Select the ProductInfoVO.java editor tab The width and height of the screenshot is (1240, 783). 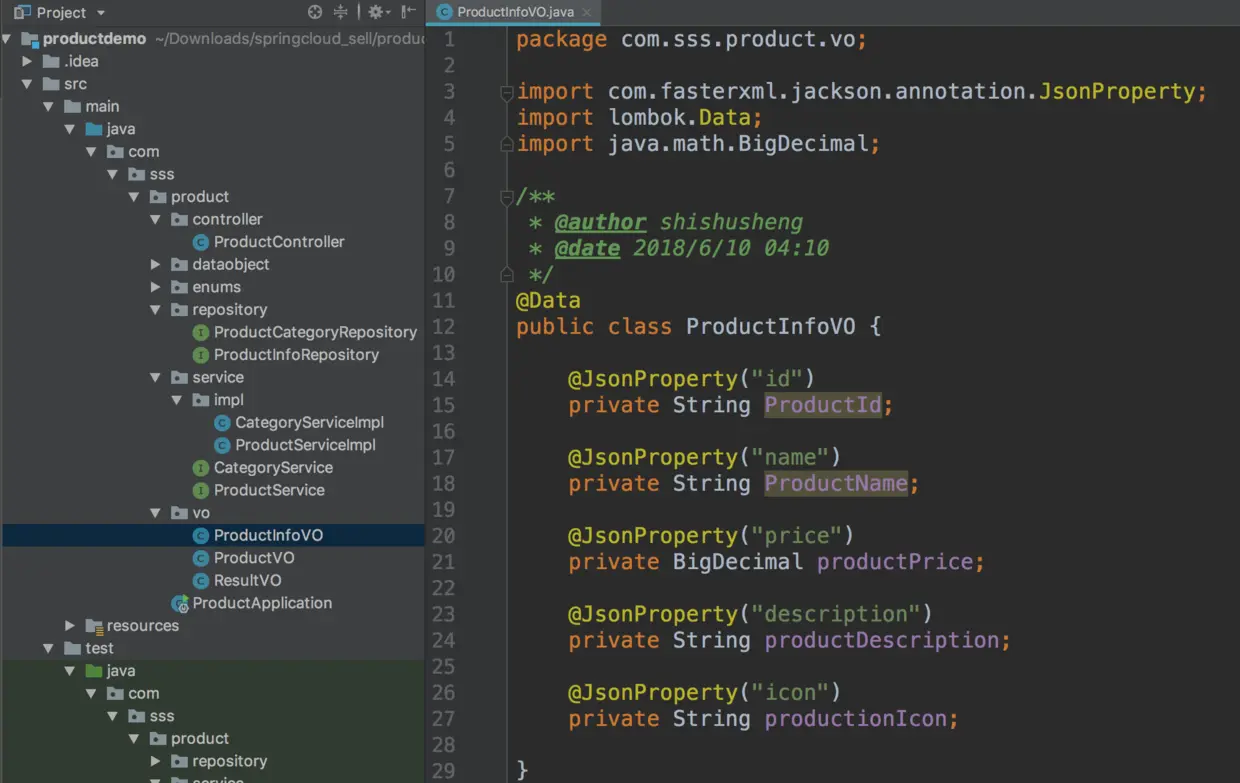[515, 13]
